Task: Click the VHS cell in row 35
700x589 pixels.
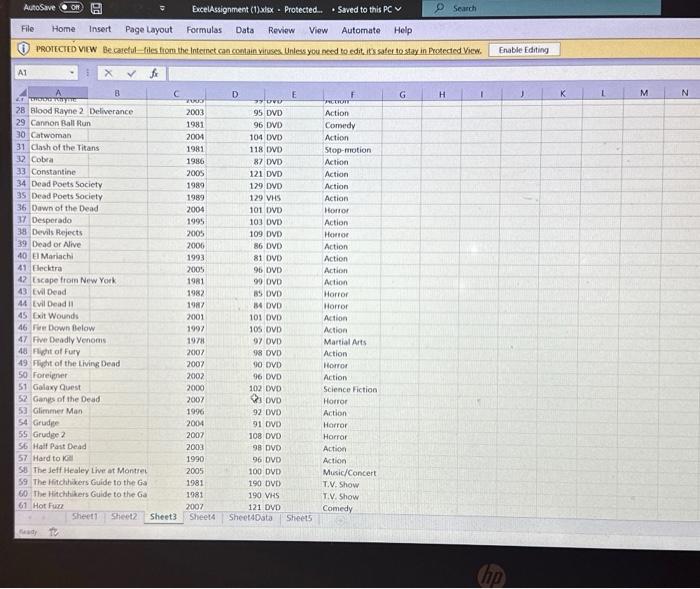Action: pos(294,198)
